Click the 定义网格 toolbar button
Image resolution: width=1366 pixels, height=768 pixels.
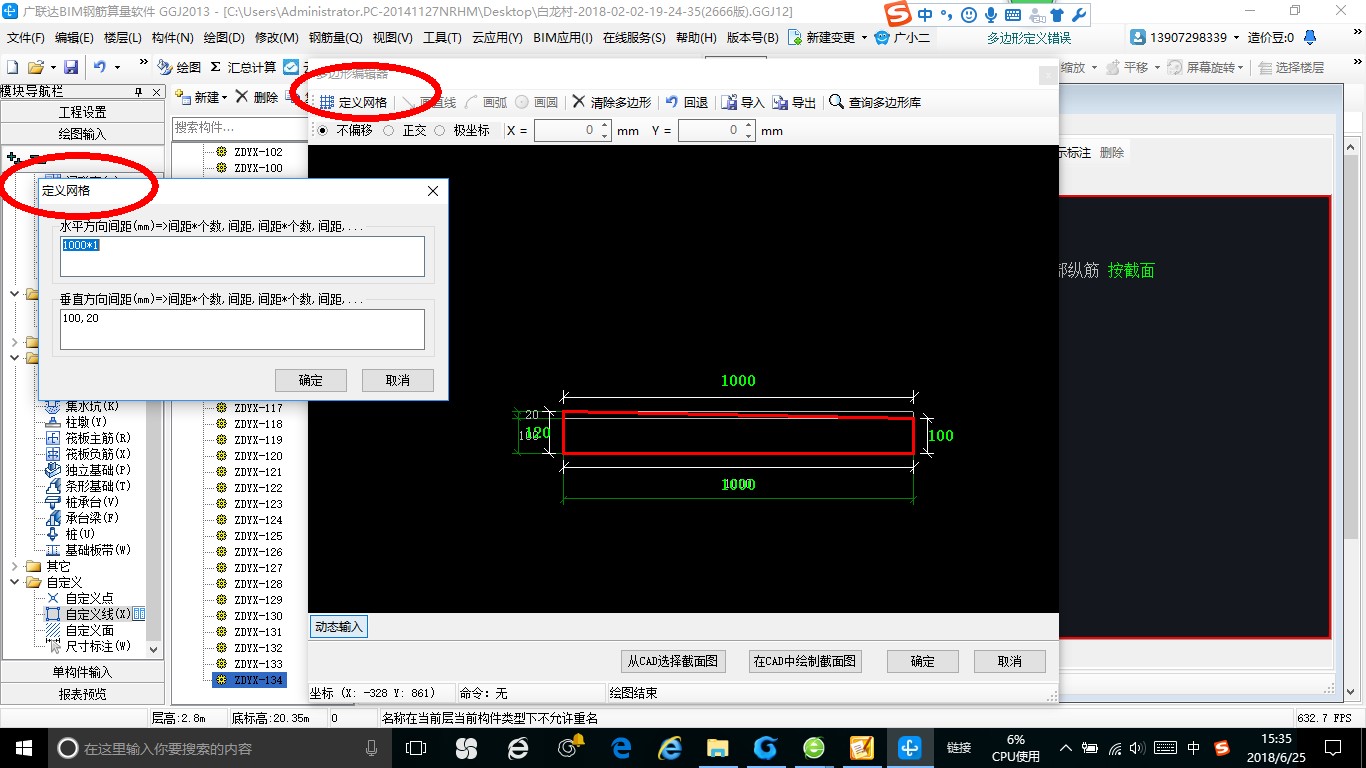point(353,102)
